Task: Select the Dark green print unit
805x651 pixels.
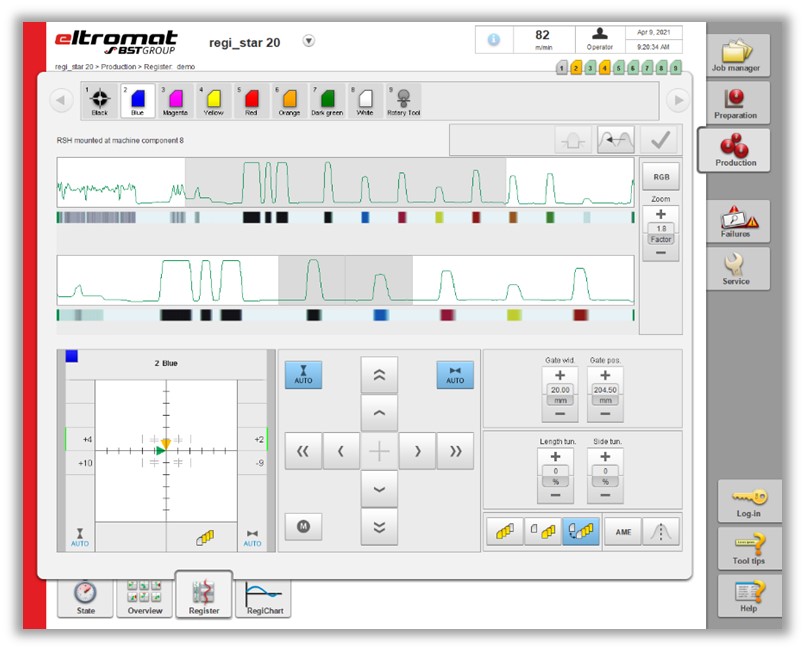Action: tap(327, 101)
